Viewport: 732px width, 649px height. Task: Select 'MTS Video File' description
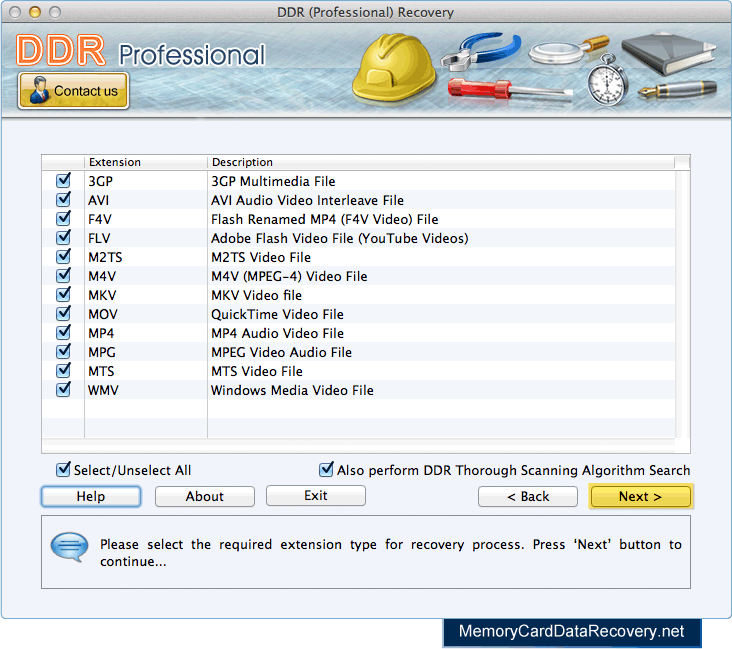(257, 371)
